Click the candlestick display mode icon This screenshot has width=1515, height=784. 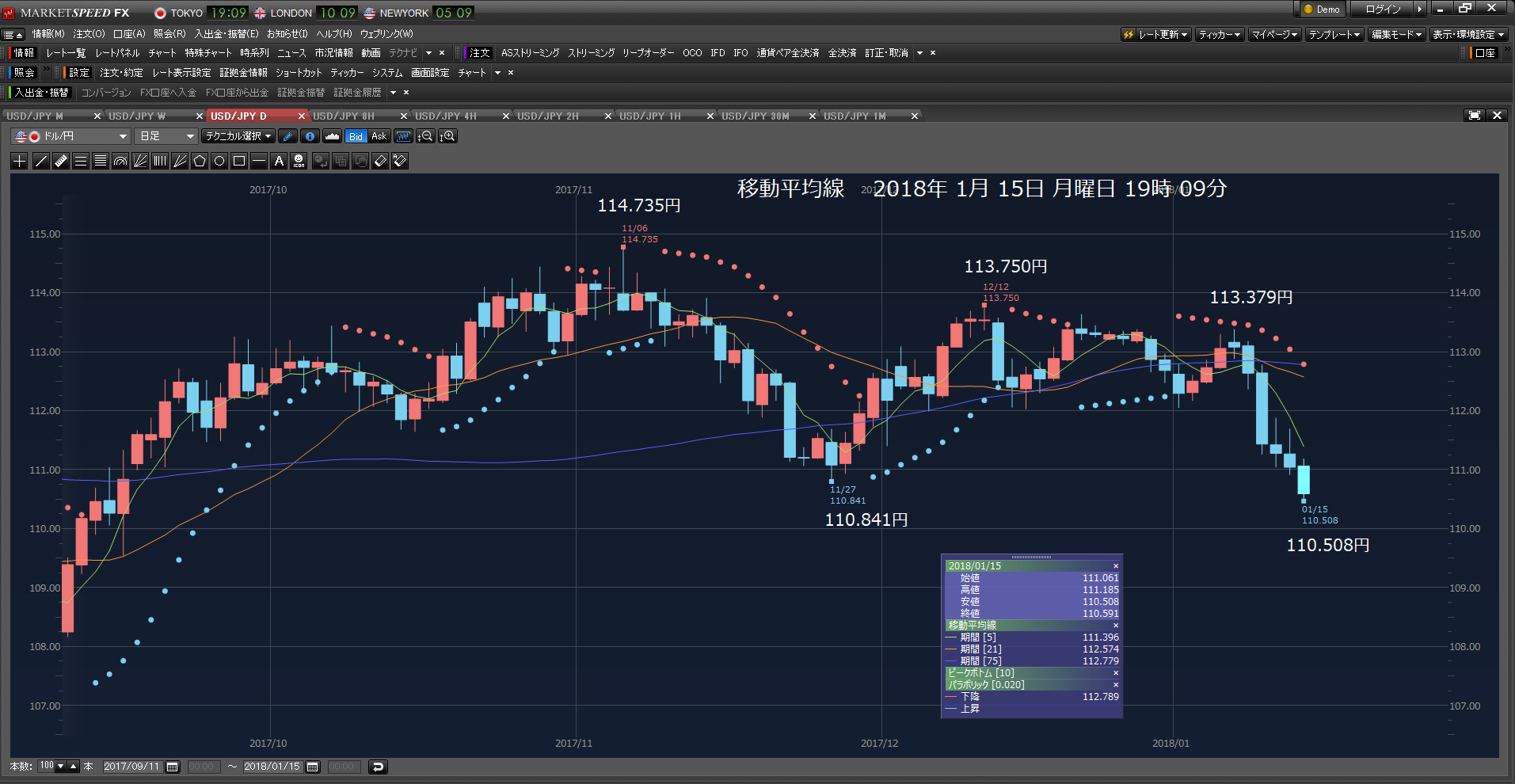pos(404,136)
